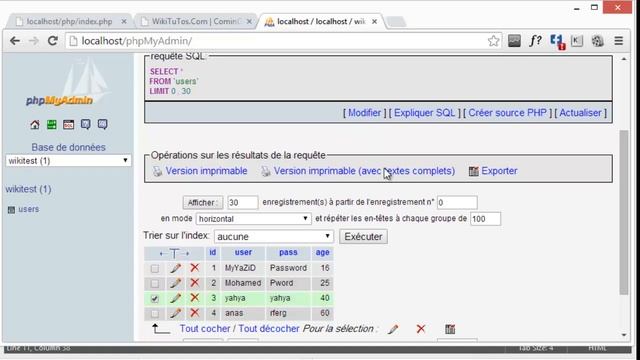Screen dimensions: 640x360
Task: Open phpMyAdmin documentation icon
Action: 85,124
